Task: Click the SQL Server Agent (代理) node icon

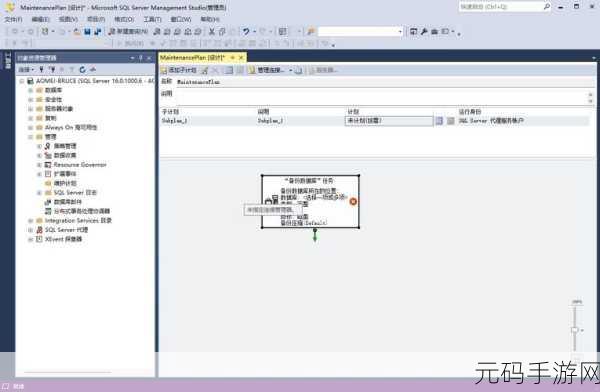Action: coord(39,230)
